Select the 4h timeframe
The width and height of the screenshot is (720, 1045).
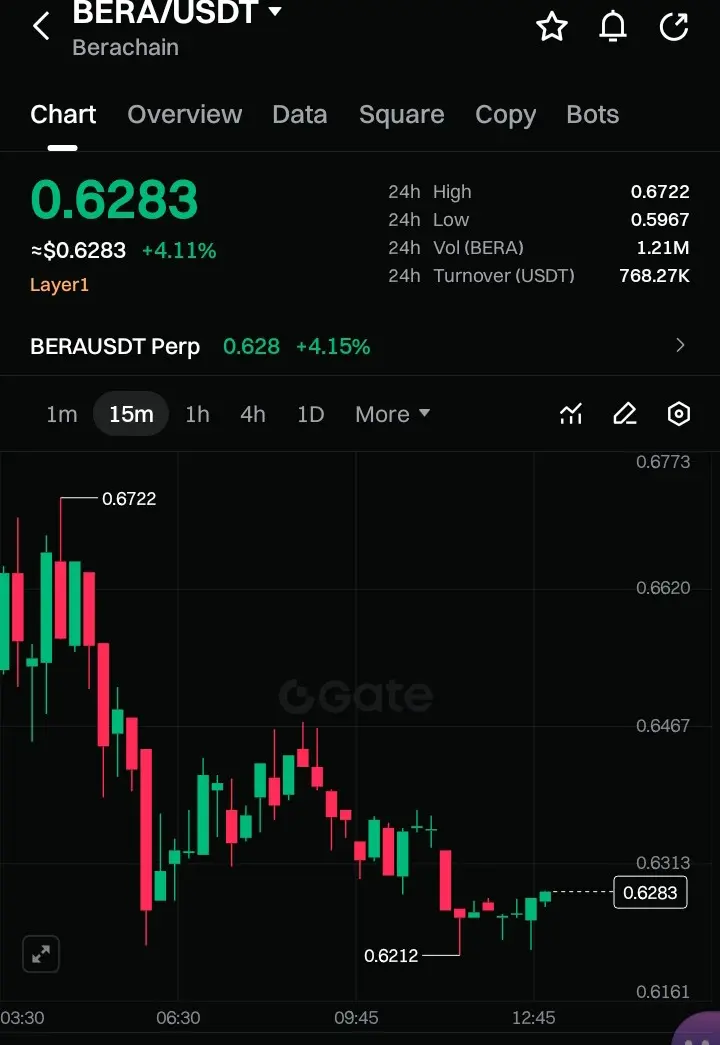point(253,414)
